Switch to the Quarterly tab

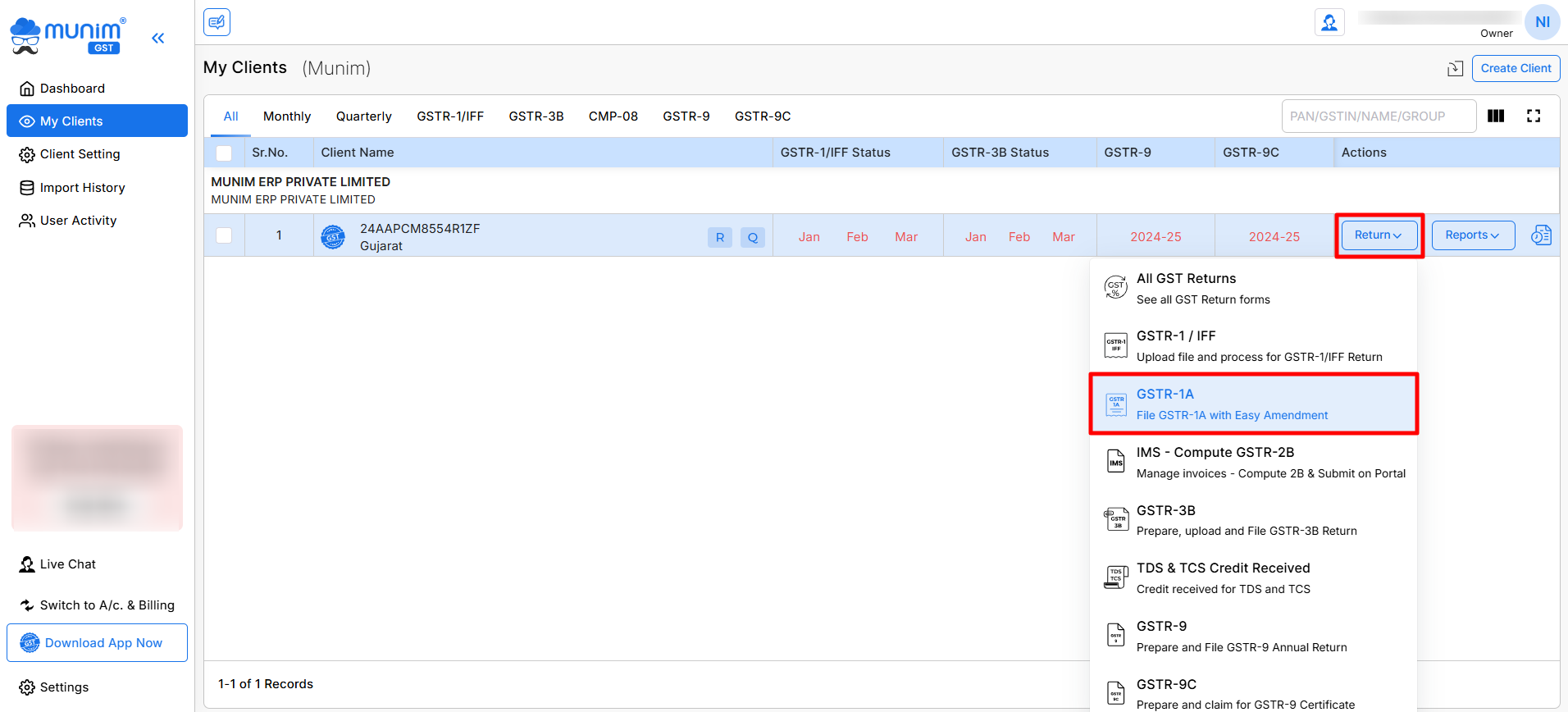pyautogui.click(x=363, y=116)
